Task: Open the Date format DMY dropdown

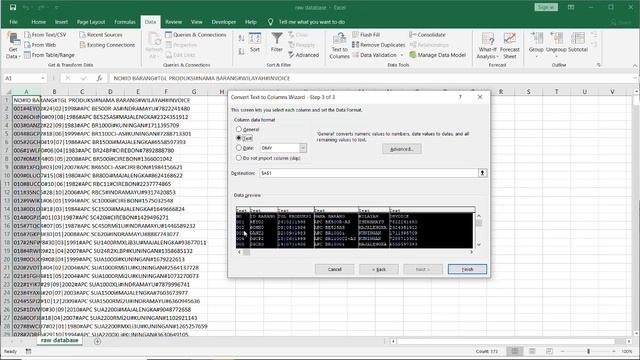Action: [303, 148]
